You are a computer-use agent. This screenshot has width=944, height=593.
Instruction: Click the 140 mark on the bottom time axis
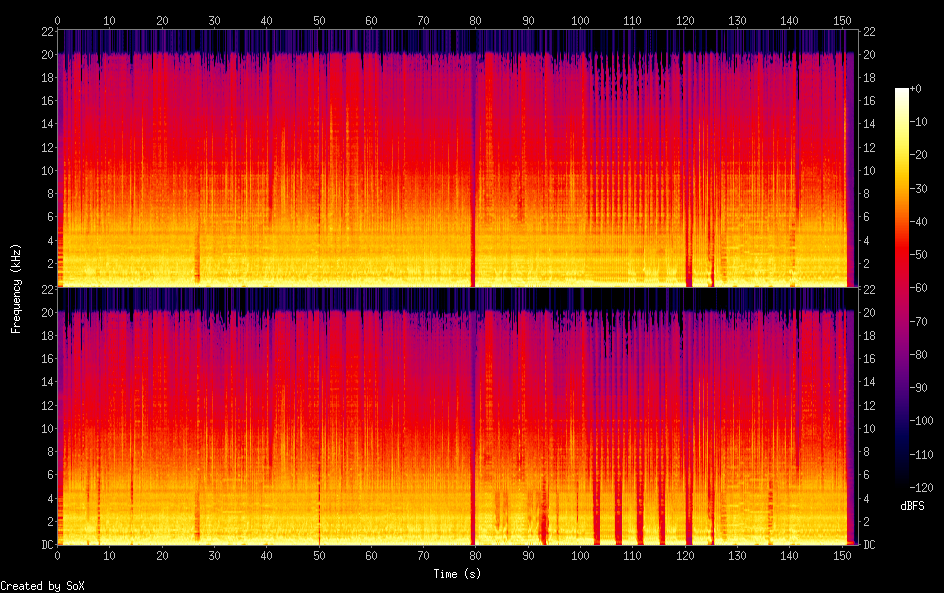[x=790, y=555]
